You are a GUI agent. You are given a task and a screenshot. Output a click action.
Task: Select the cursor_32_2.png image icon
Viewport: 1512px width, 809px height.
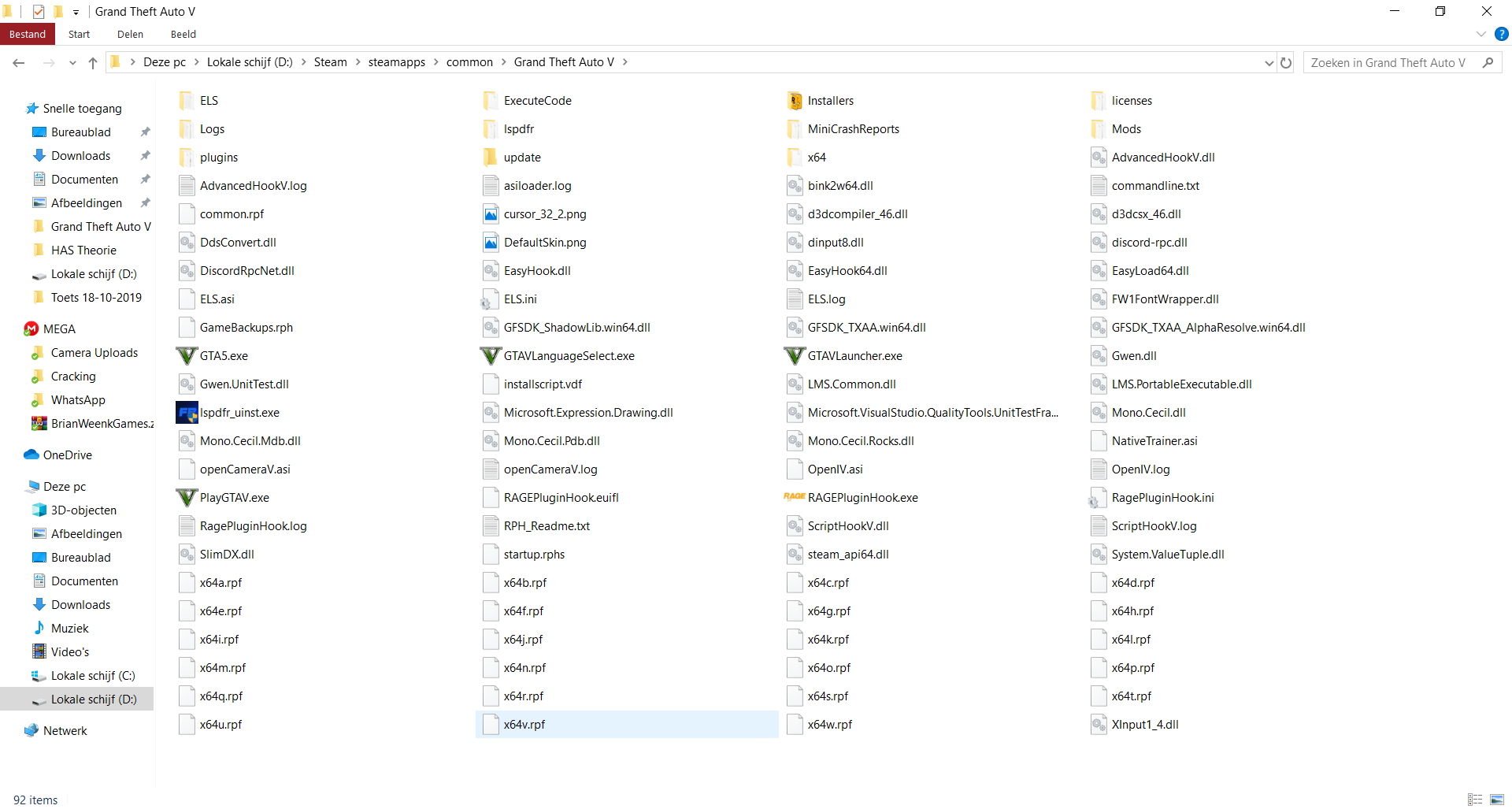(x=491, y=214)
